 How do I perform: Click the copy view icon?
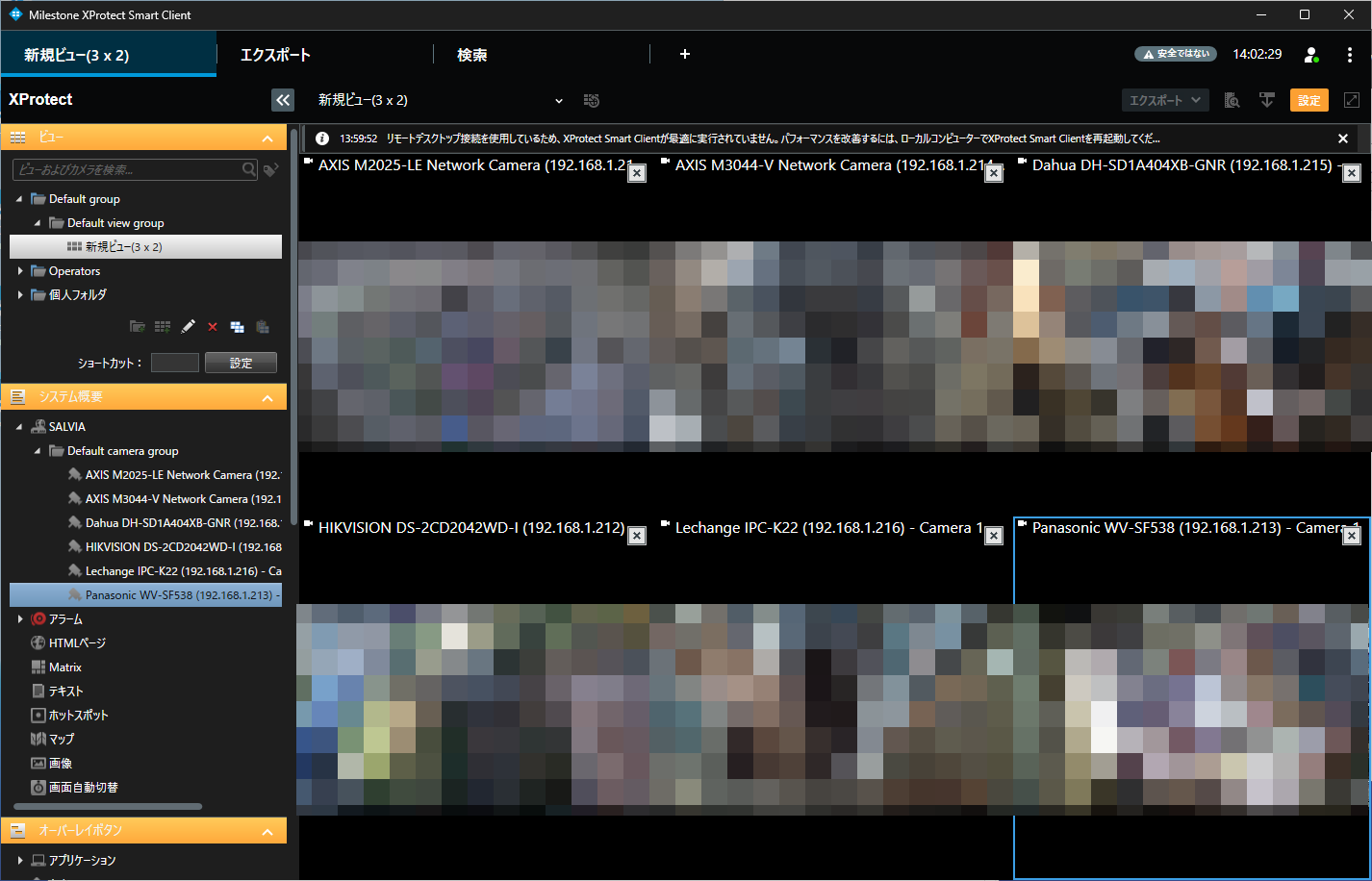pos(237,327)
